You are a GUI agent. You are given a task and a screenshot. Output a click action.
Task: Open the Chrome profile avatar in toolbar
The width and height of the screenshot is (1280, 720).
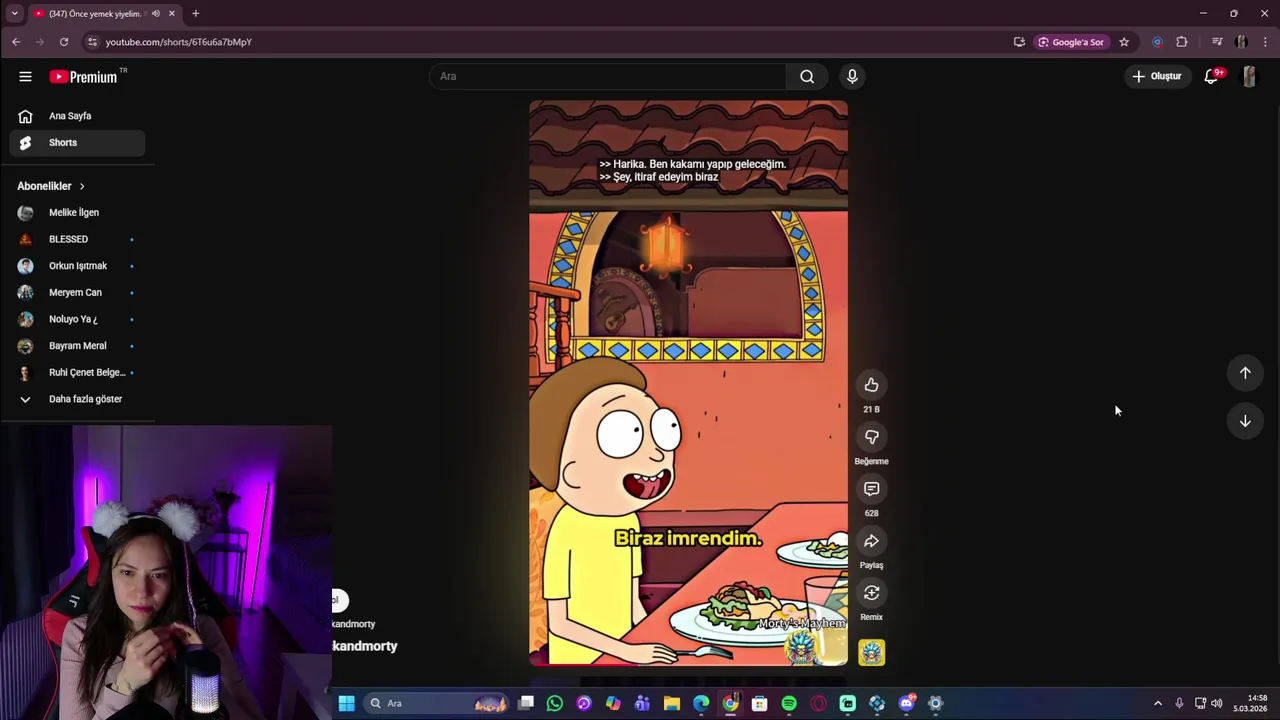point(1241,42)
